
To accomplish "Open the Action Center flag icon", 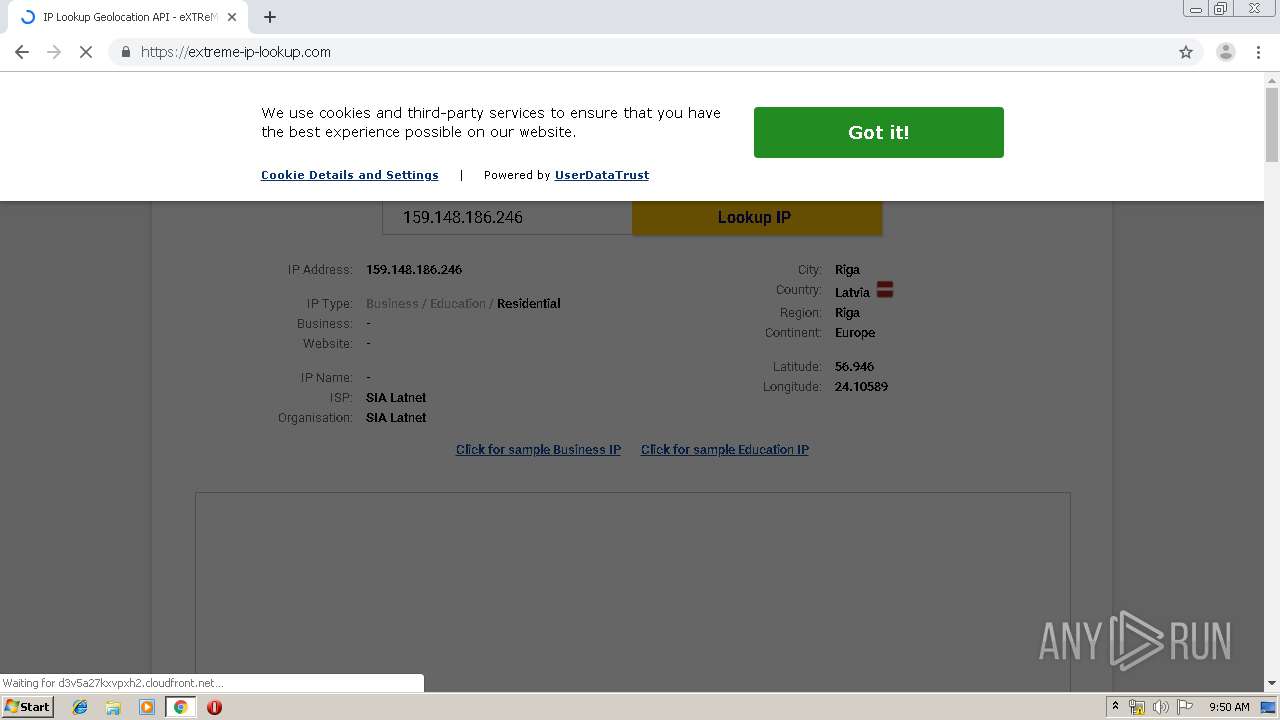I will pos(1185,707).
